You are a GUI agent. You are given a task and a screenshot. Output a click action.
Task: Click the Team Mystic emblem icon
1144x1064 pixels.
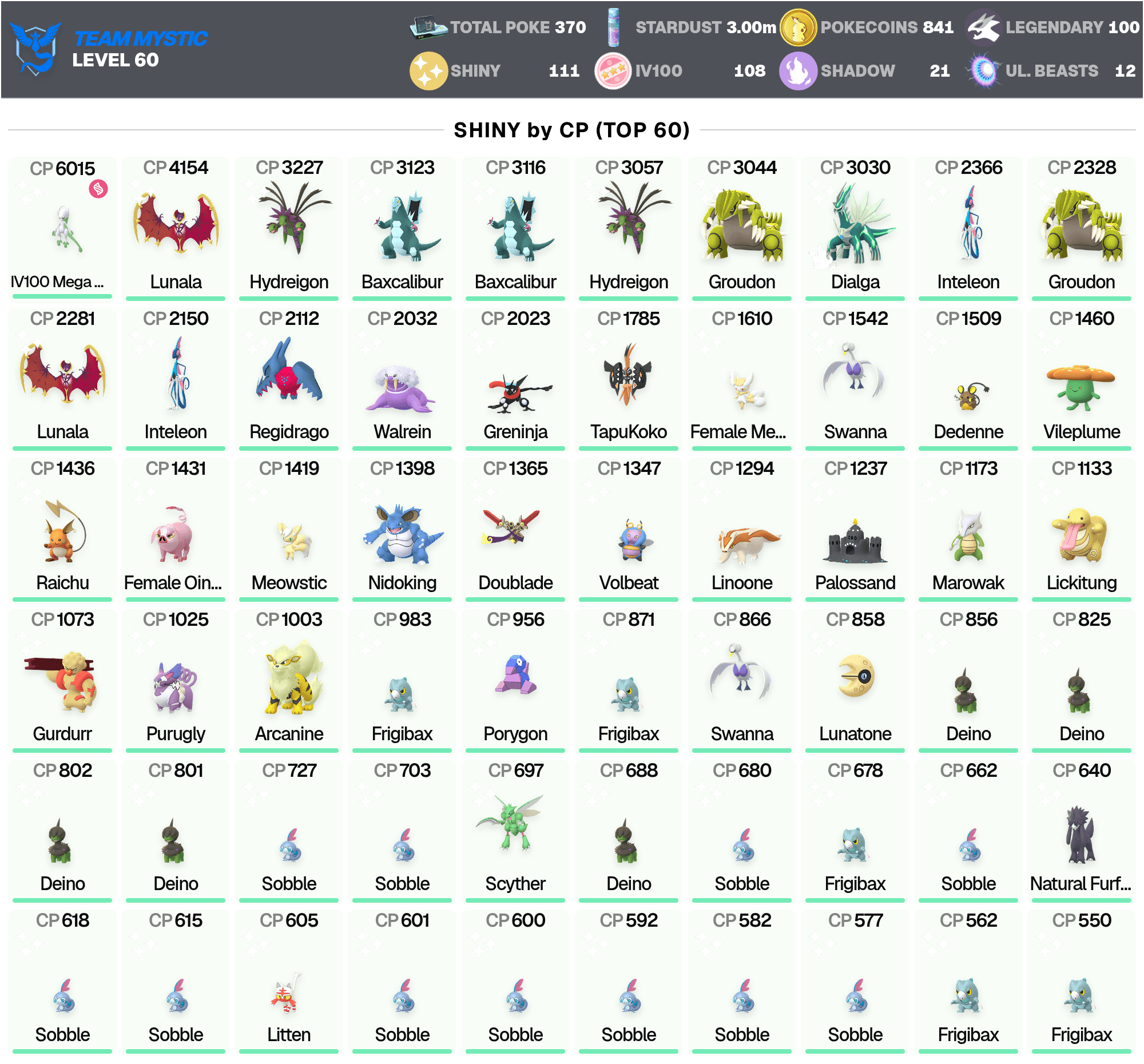pos(35,48)
